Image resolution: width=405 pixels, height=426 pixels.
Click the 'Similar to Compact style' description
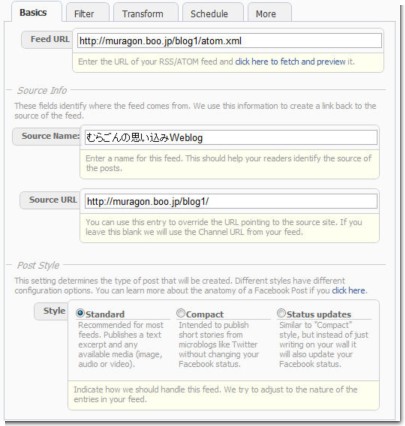coord(324,344)
